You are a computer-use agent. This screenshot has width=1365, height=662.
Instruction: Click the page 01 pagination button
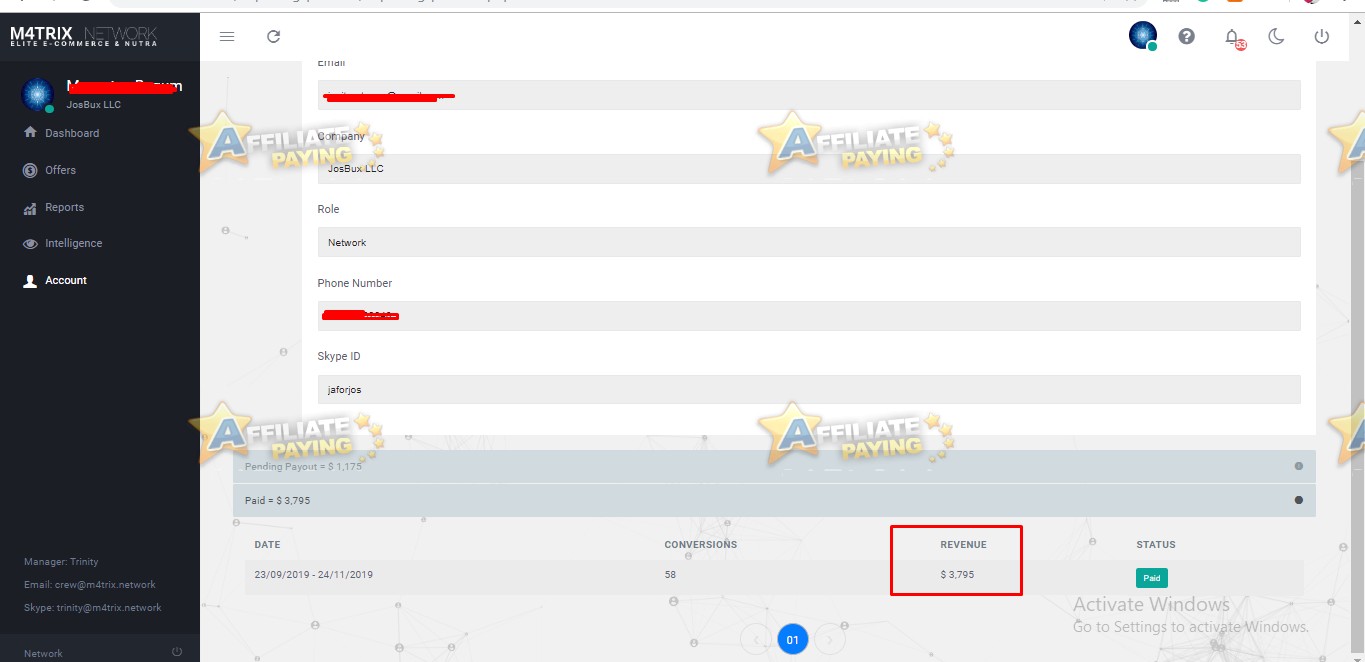click(x=792, y=638)
